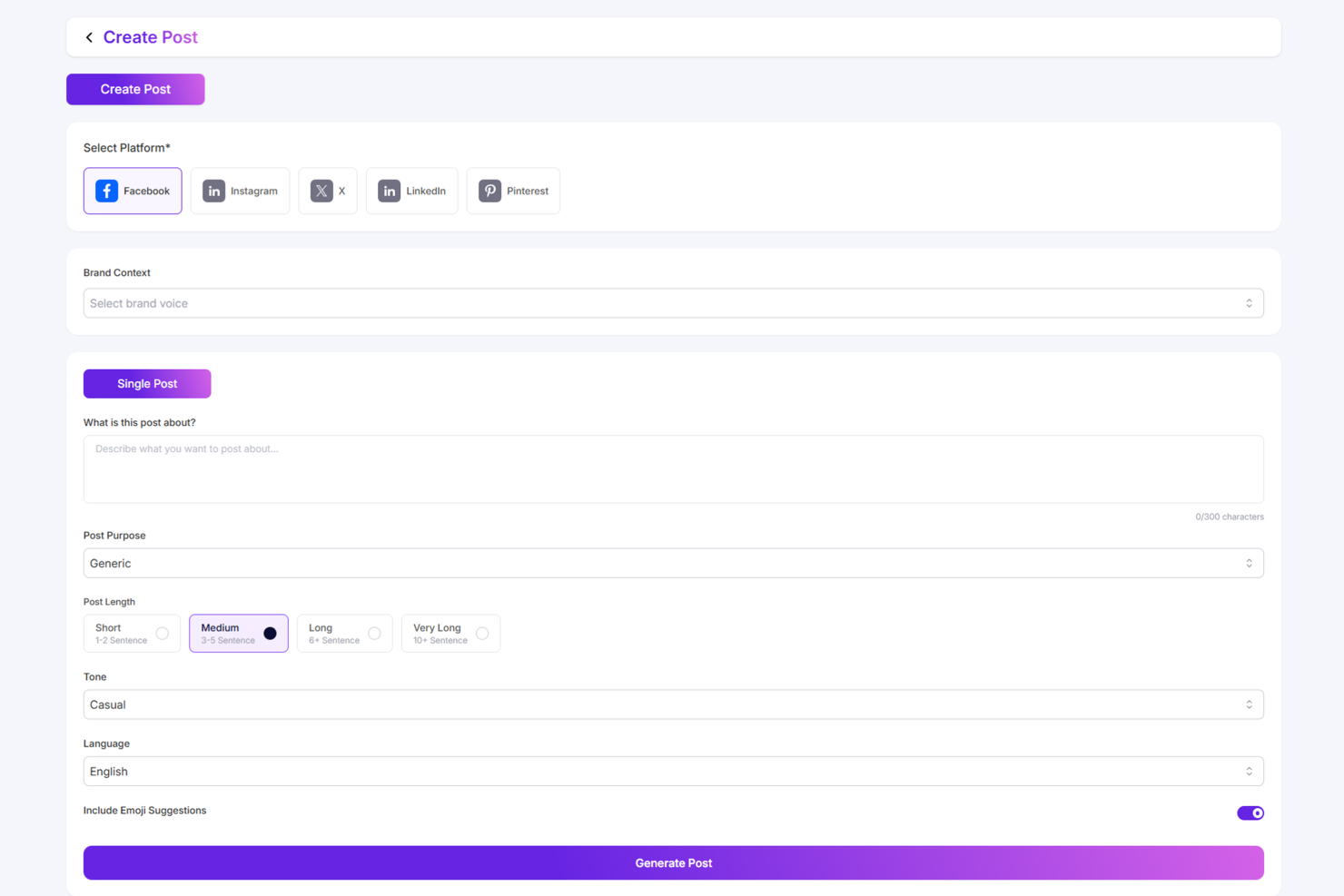
Task: Select the Facebook platform icon
Action: (132, 191)
